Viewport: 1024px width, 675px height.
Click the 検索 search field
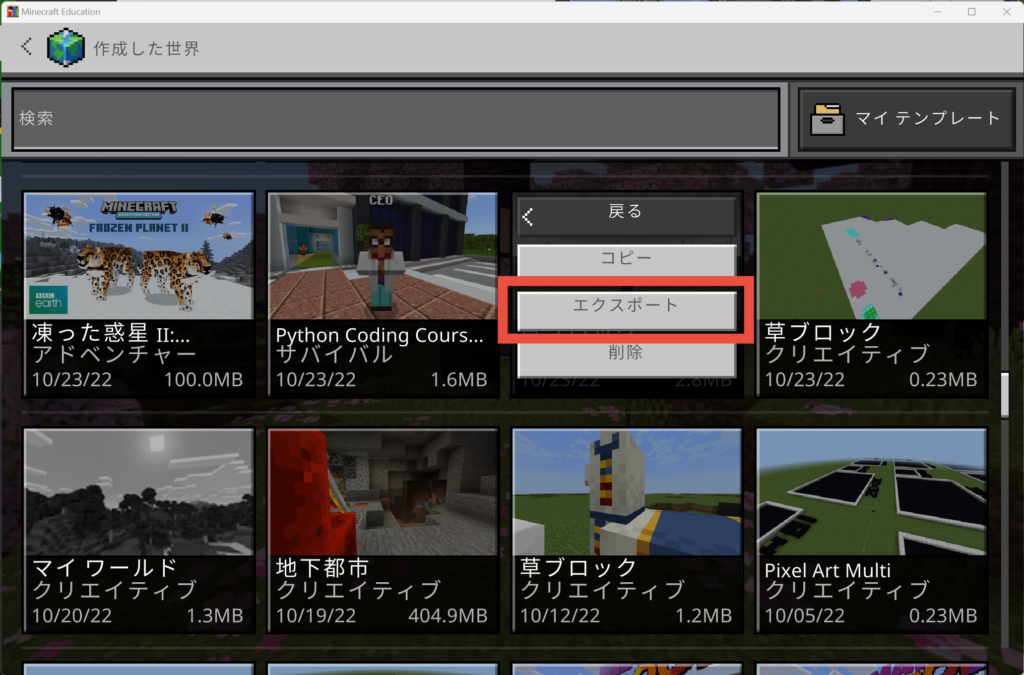[396, 119]
